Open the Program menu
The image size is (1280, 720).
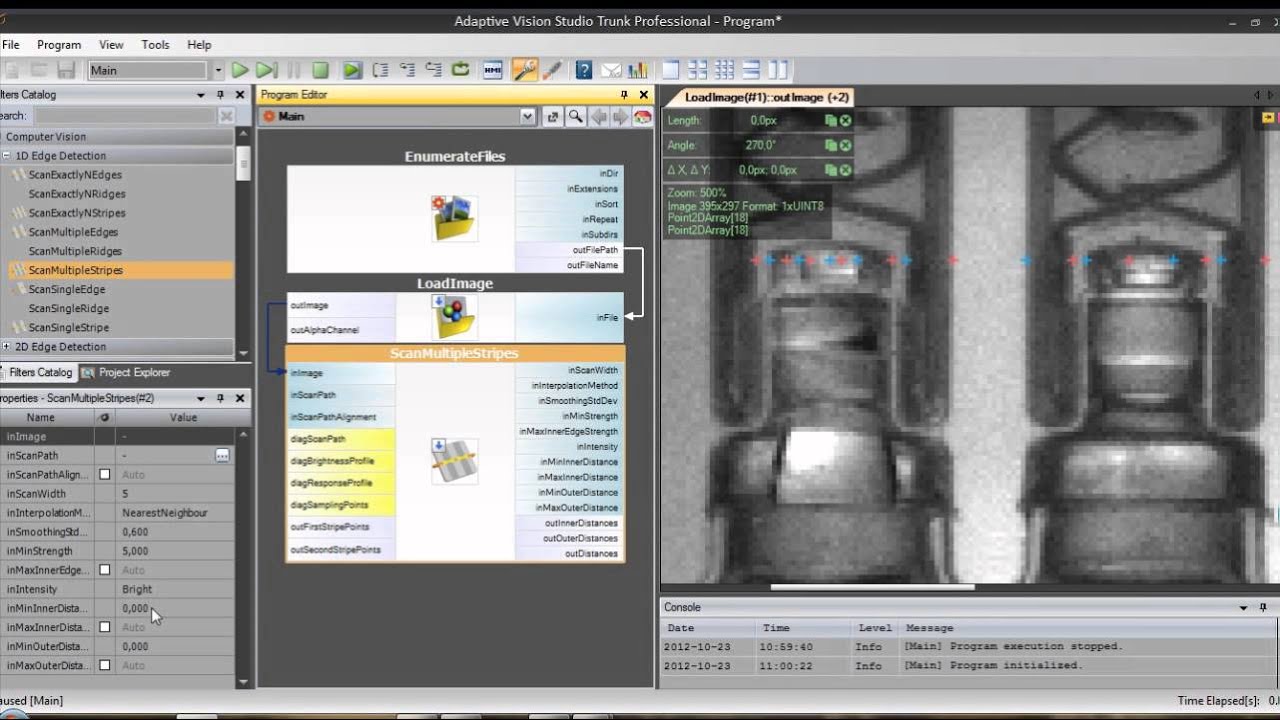tap(59, 45)
